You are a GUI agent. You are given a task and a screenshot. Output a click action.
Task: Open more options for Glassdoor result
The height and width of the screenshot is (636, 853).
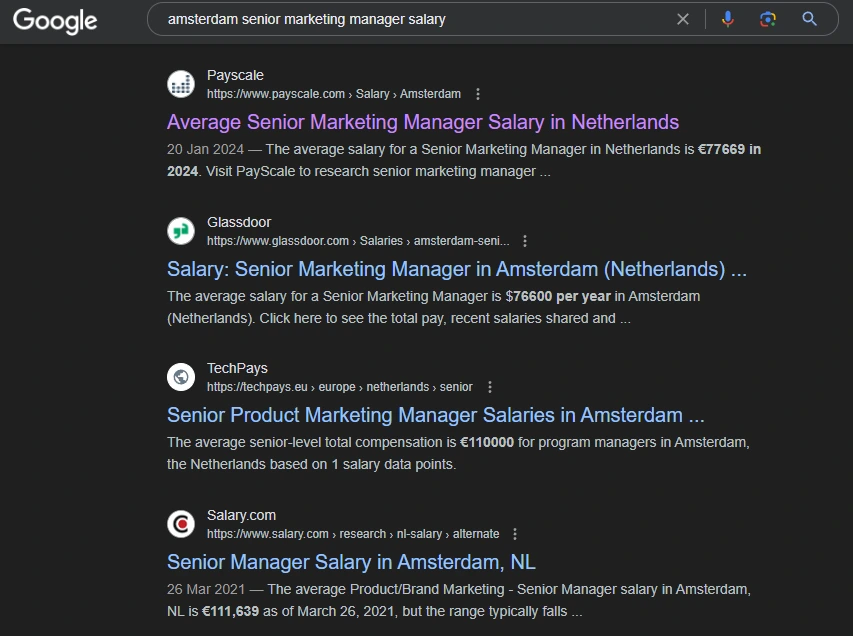coord(525,241)
